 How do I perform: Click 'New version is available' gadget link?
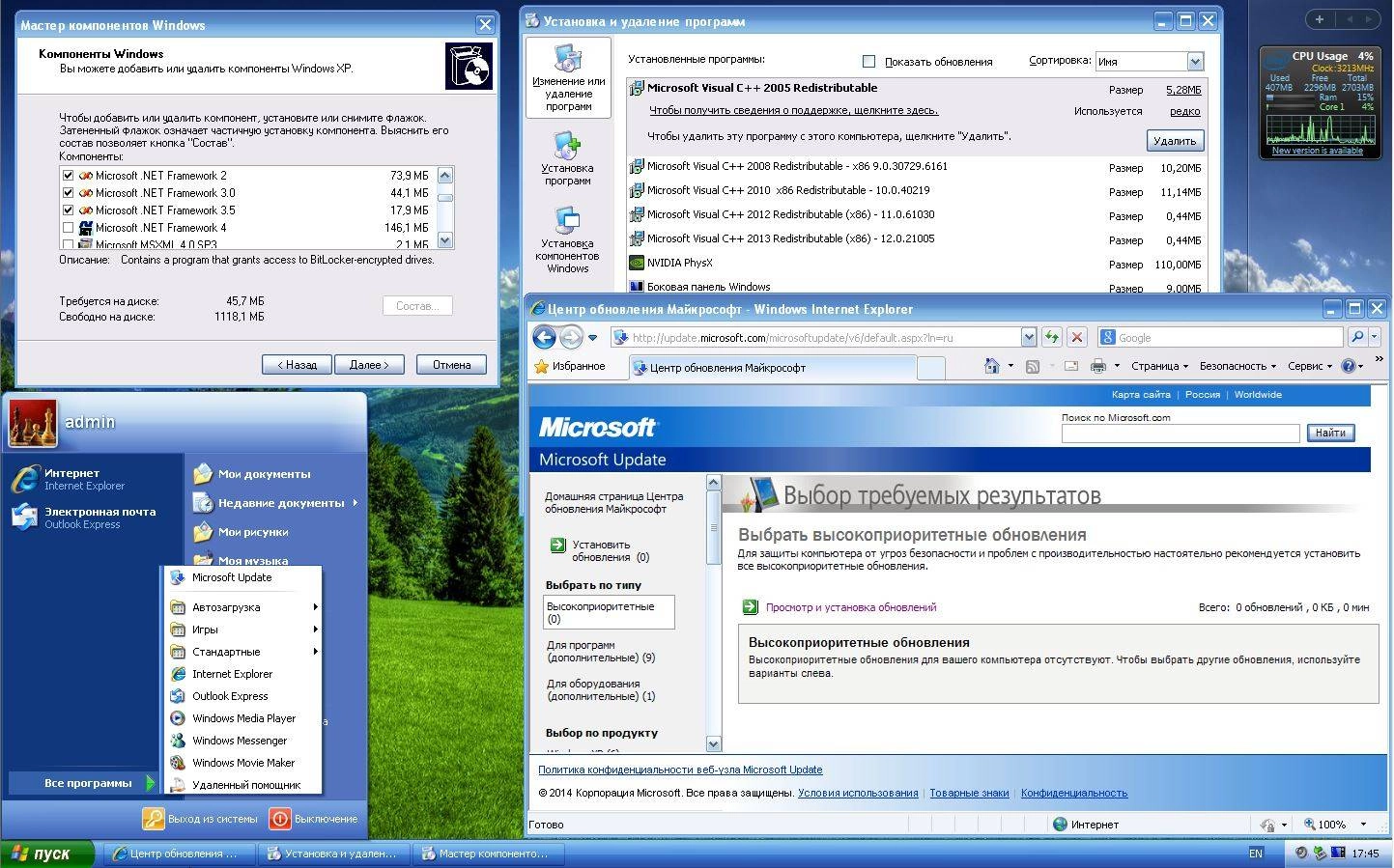[x=1317, y=151]
